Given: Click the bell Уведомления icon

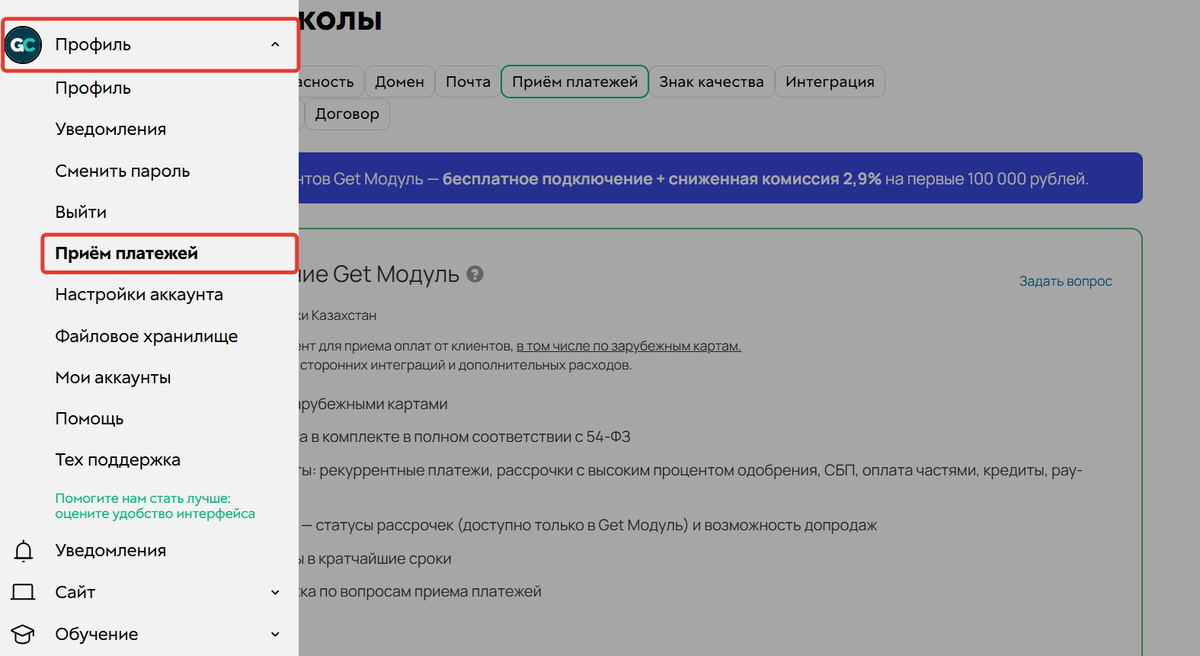Looking at the screenshot, I should [x=23, y=551].
